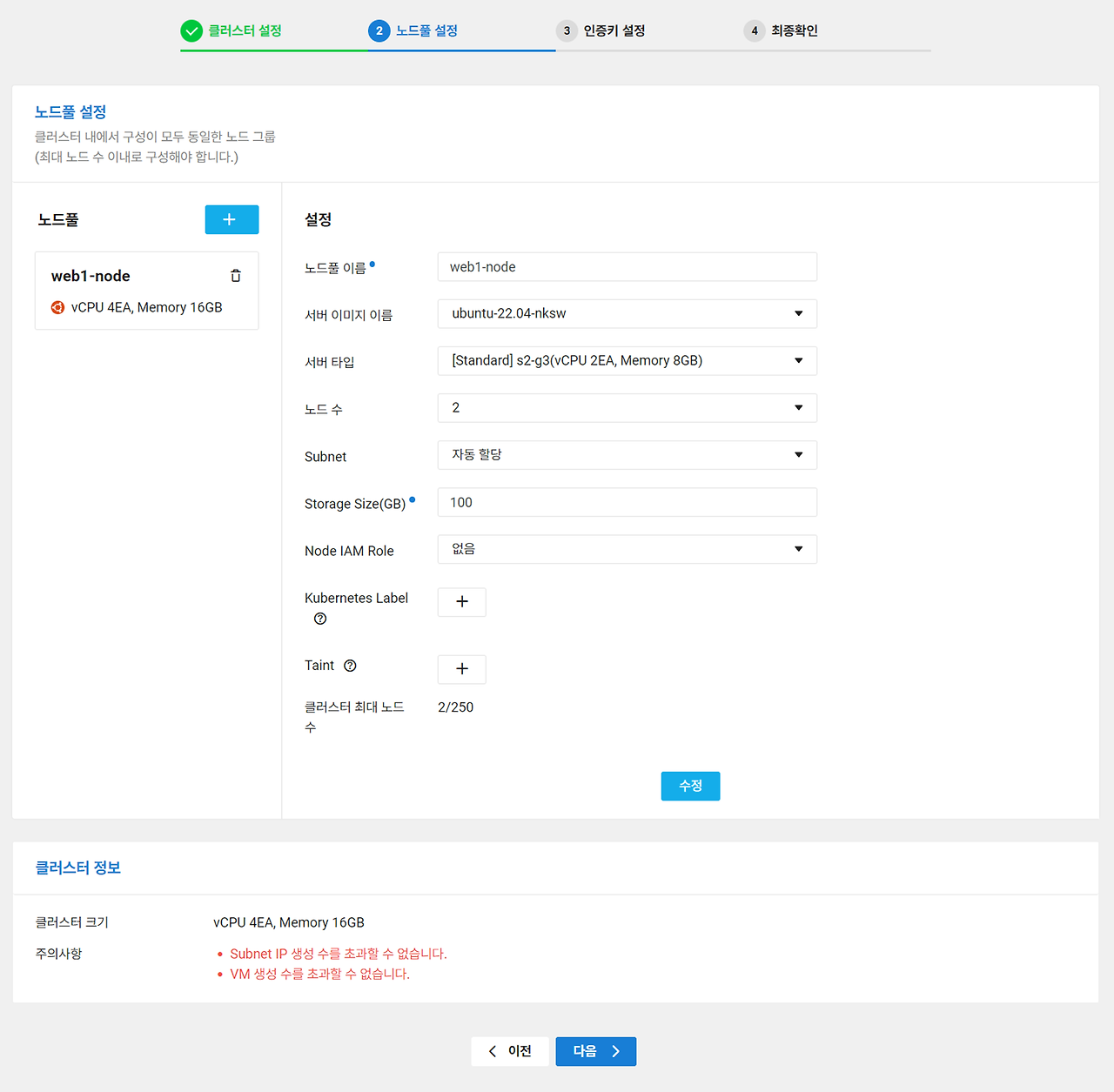
Task: Click the Storage Size(GB) label
Action: (x=355, y=504)
